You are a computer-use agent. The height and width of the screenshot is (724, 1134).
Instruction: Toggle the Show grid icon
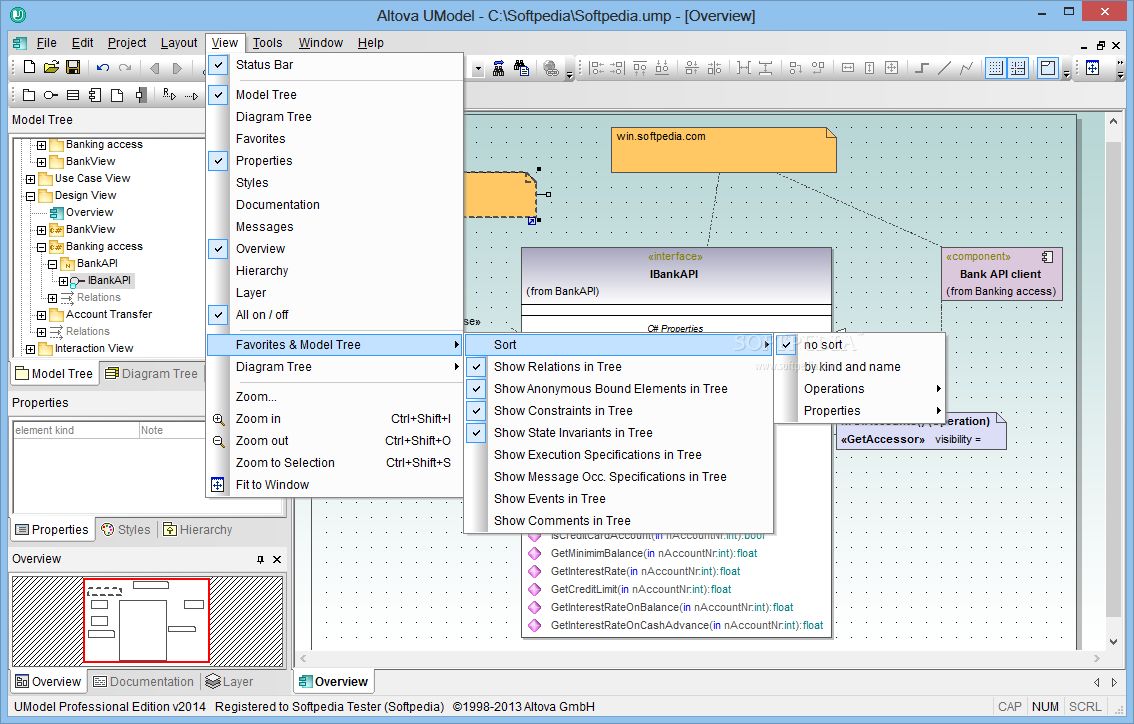point(996,68)
